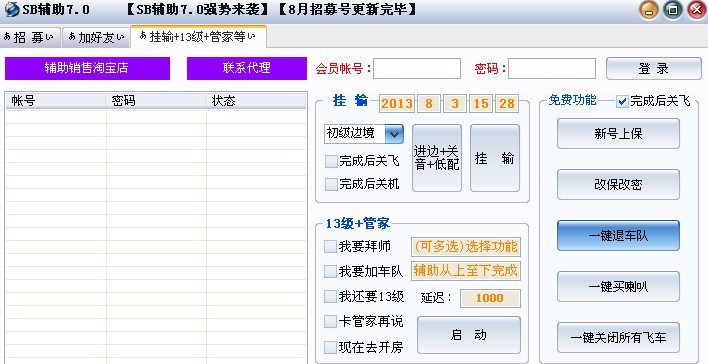The width and height of the screenshot is (708, 364).
Task: Maximize the window with blue button
Action: click(x=673, y=10)
